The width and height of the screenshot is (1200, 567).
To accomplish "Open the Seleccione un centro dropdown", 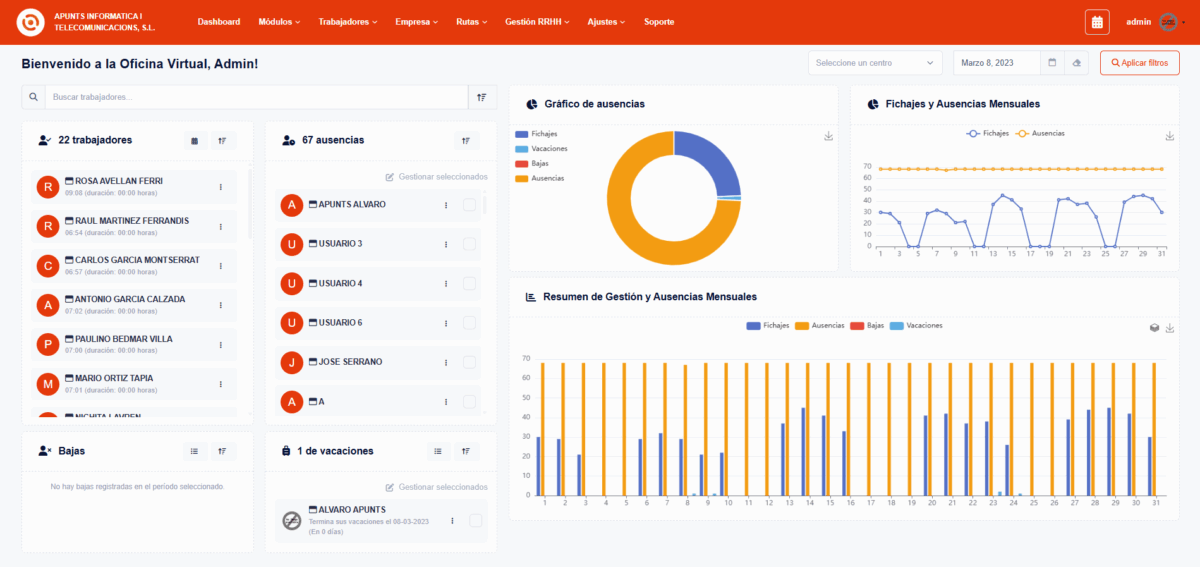I will tap(875, 63).
